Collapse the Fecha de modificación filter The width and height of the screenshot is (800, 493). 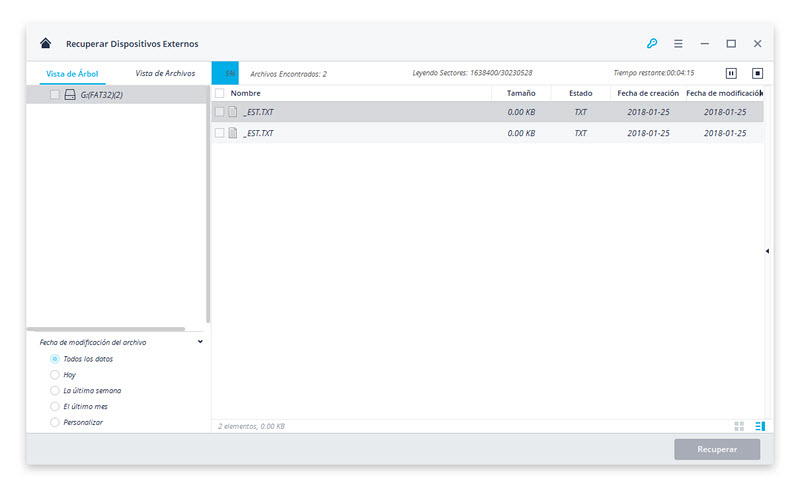tap(200, 342)
